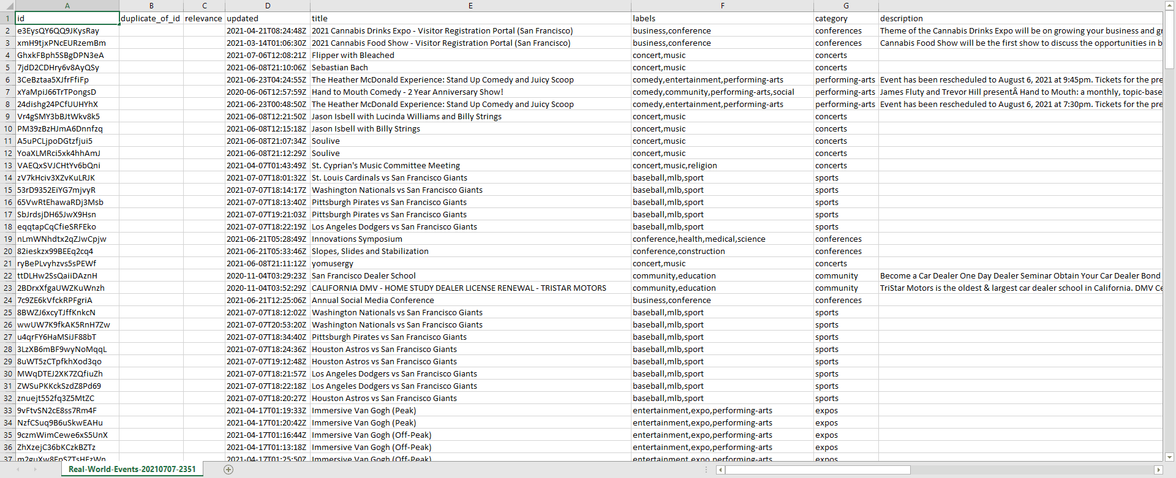
Task: Click title 'San Francisco Dealer School'
Action: 470,275
